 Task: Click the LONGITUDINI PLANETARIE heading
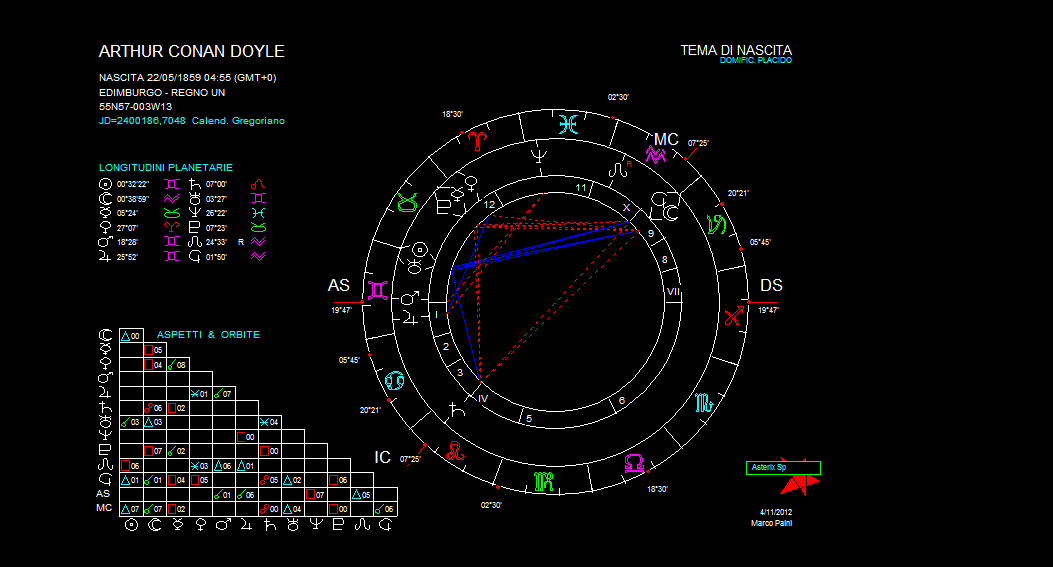tap(166, 168)
